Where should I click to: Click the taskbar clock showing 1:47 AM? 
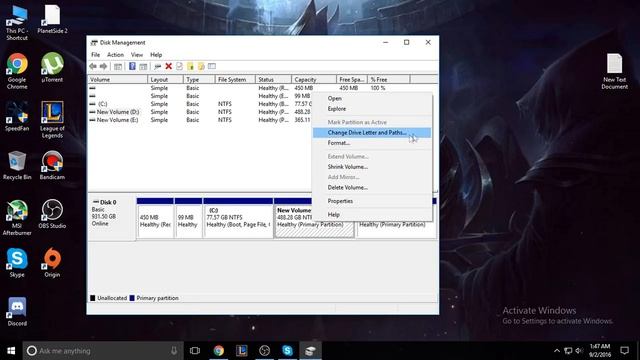click(x=600, y=351)
